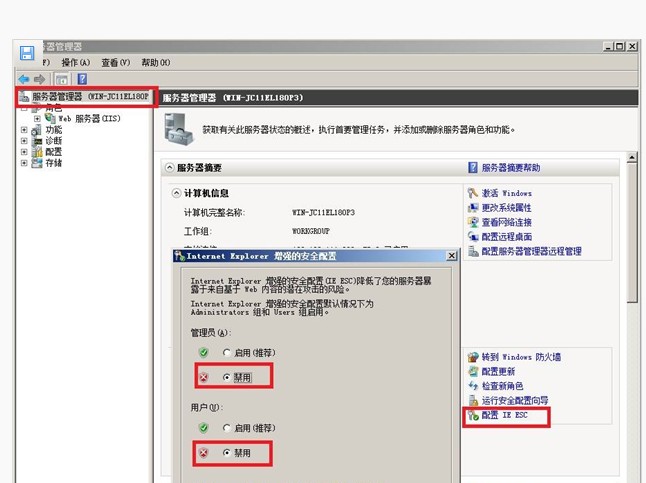Image resolution: width=646 pixels, height=483 pixels.
Task: Select 禁用 radio under 用户
Action: pos(227,453)
